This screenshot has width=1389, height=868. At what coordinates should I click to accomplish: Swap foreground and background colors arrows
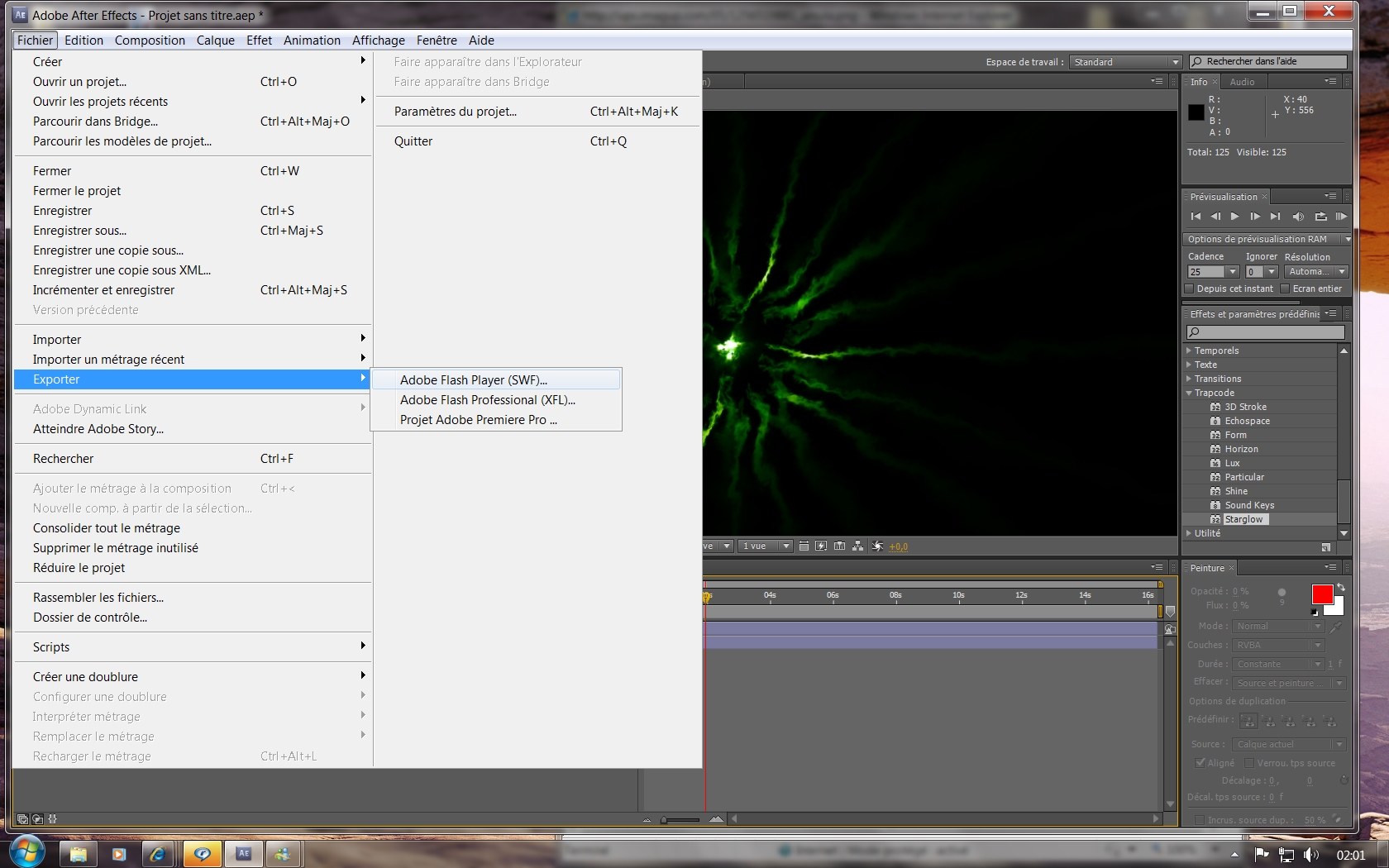pos(1340,588)
